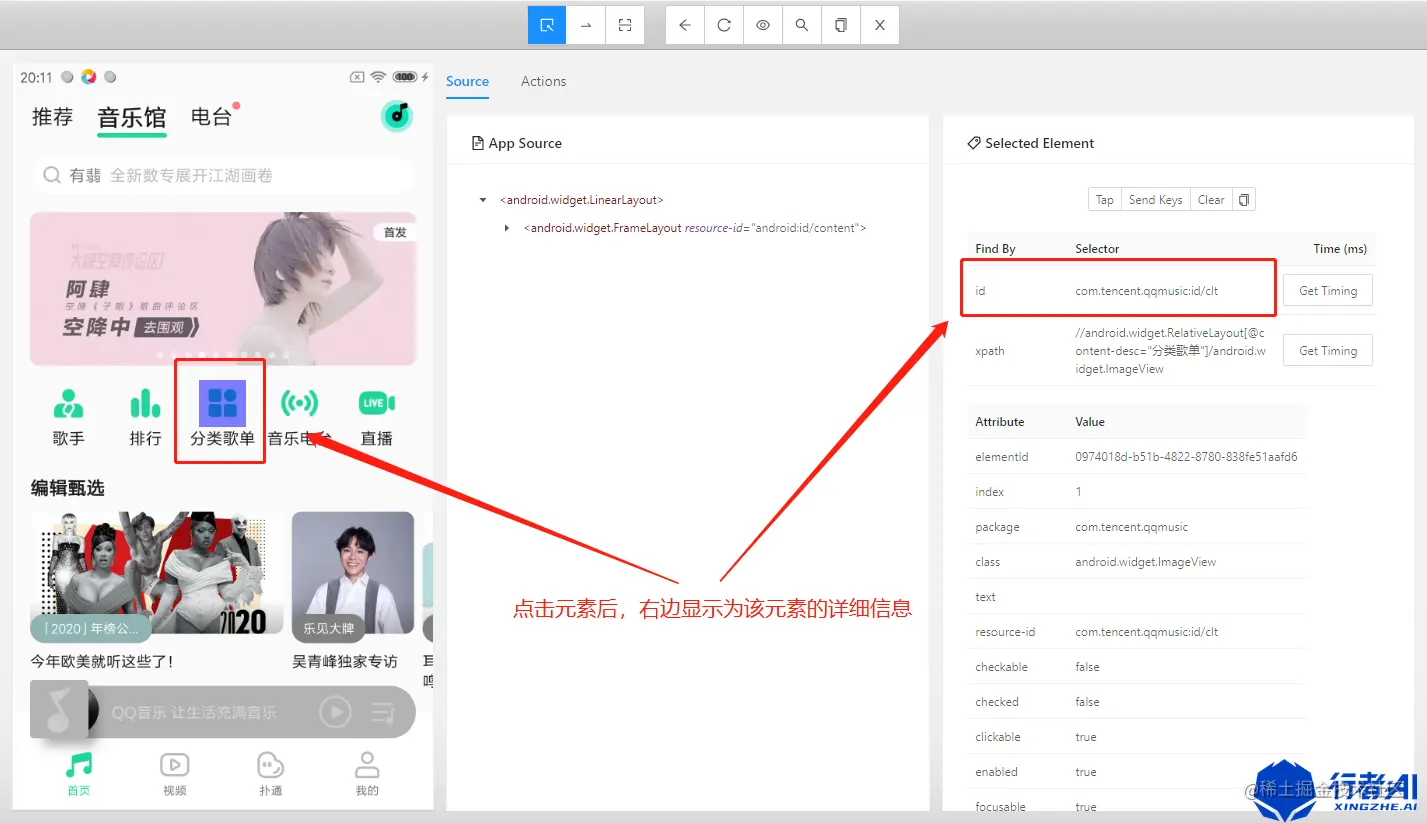Tap the 音乐馆 tab in phone

coord(132,118)
